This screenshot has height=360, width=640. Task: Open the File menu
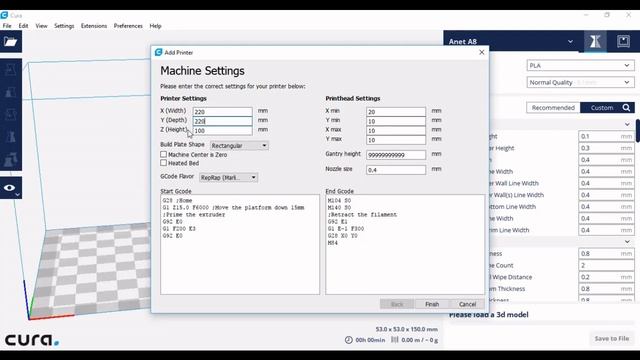[7, 26]
